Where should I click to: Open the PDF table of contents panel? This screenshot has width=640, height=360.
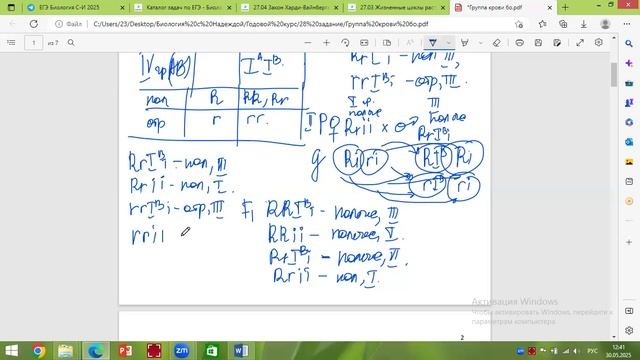pos(11,42)
